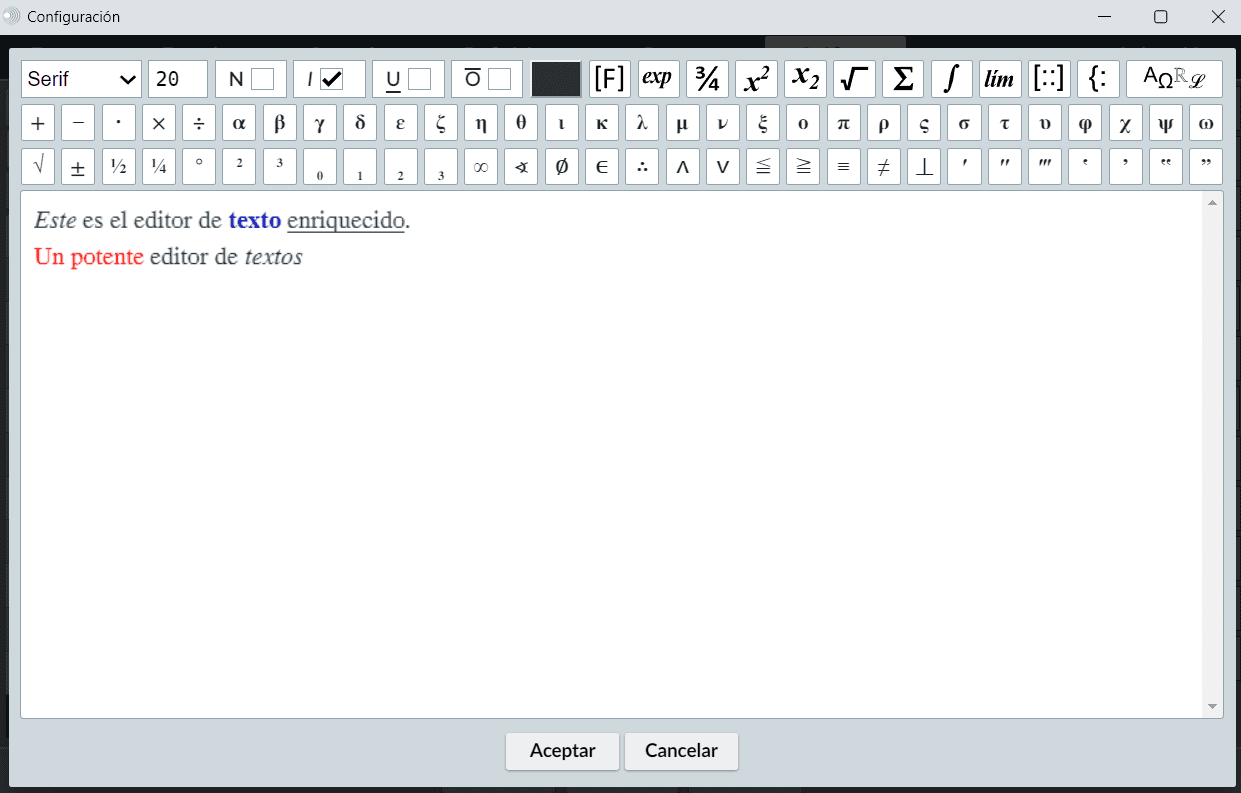The width and height of the screenshot is (1241, 793).
Task: Insert a fraction with the ¾ button
Action: [x=707, y=79]
